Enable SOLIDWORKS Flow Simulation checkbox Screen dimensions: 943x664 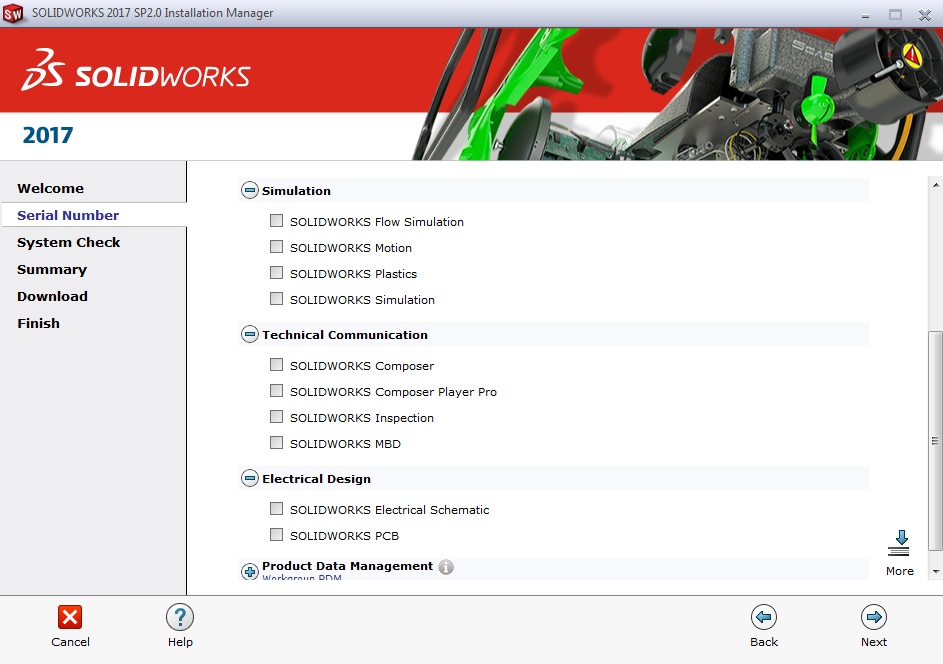277,221
